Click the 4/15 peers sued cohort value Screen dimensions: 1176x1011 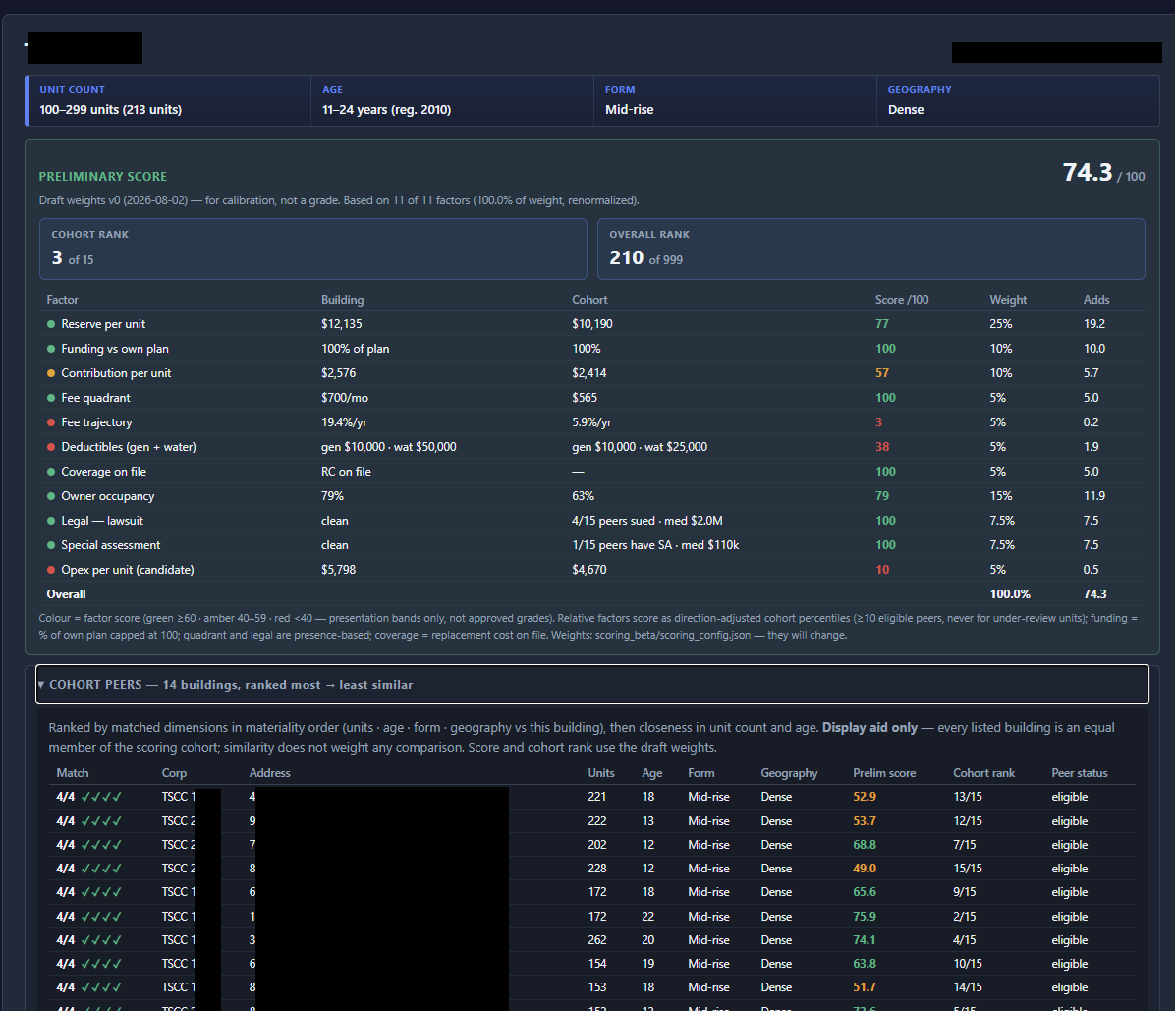coord(647,521)
